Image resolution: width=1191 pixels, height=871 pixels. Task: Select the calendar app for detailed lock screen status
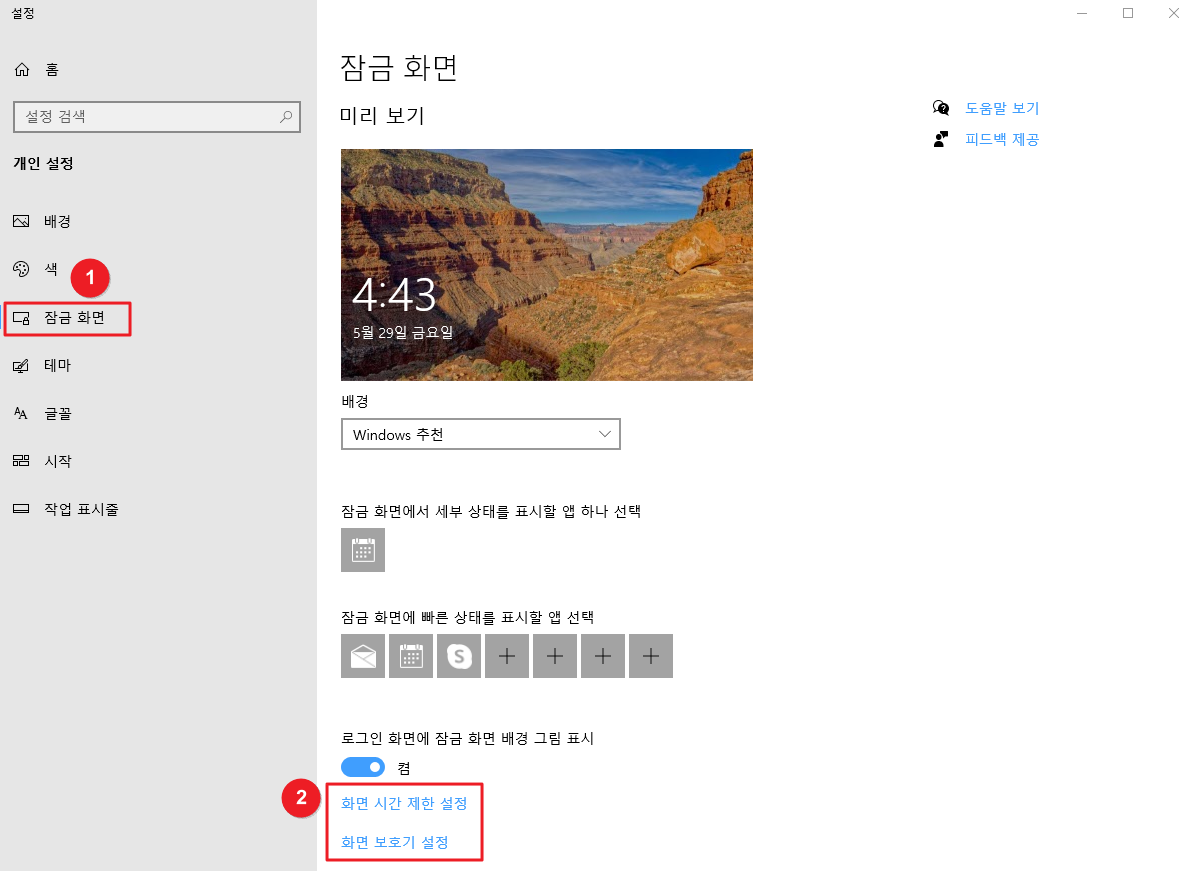tap(362, 550)
